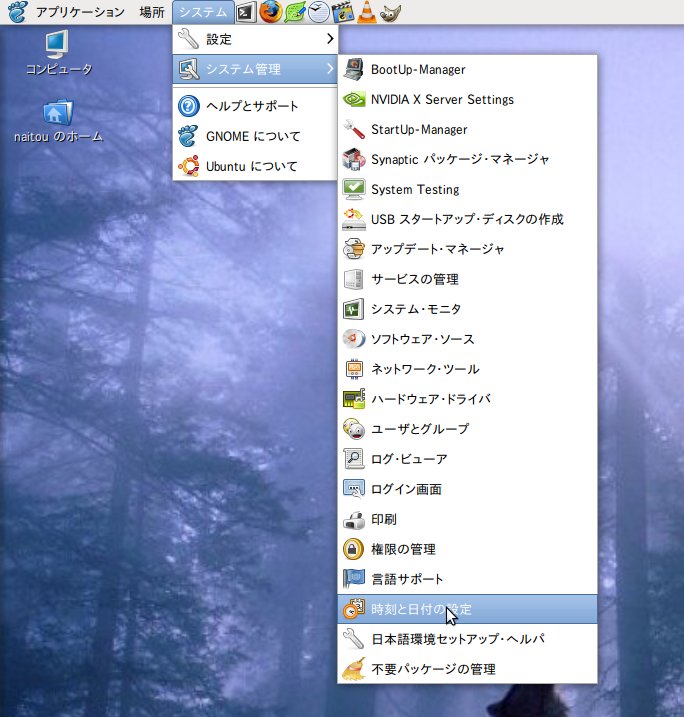Click the ネットワーク・ツール icon
This screenshot has width=684, height=717.
point(354,369)
